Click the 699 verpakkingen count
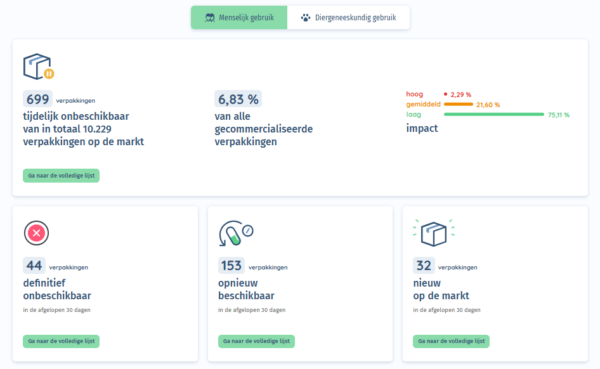The image size is (600, 369). (x=38, y=99)
